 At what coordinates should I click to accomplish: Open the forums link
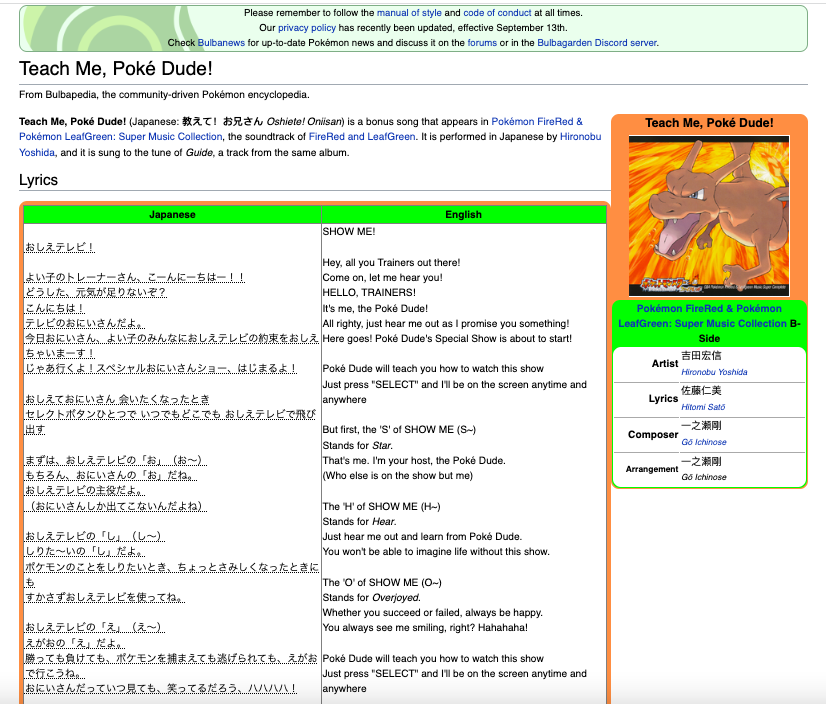click(x=481, y=43)
